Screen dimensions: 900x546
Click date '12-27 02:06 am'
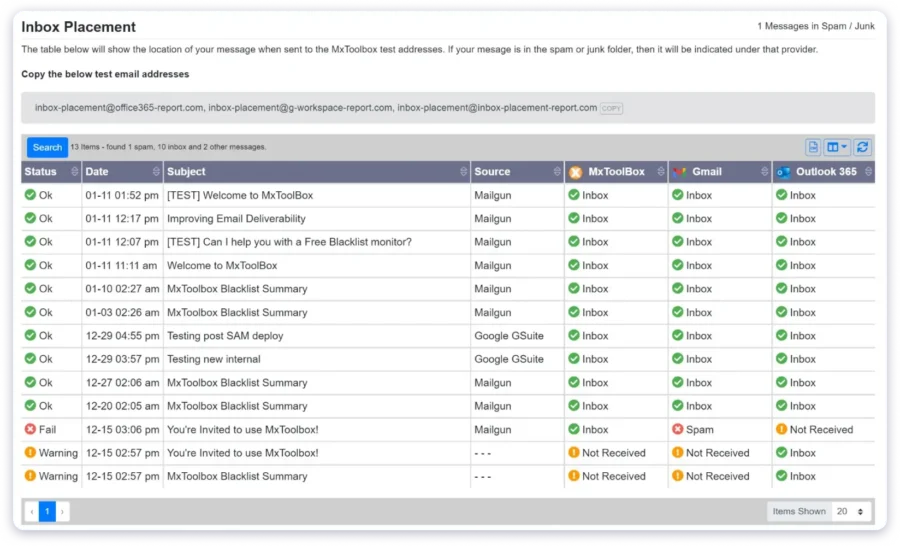(x=122, y=382)
